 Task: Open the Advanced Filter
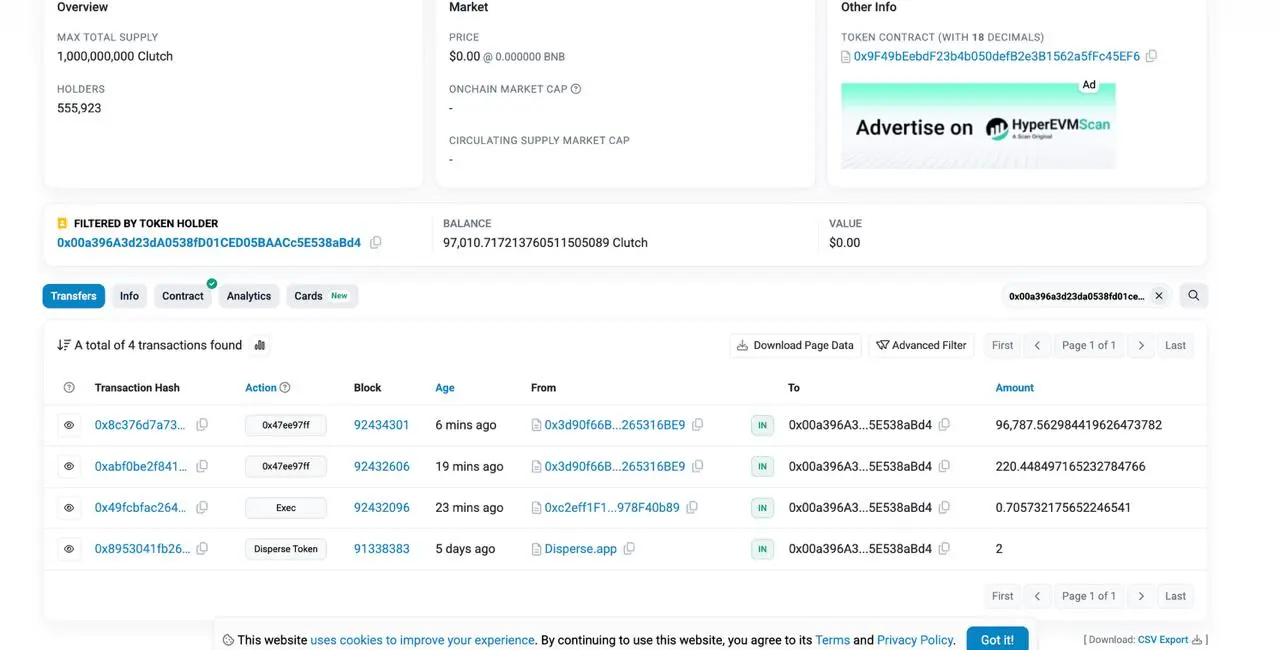pos(921,346)
